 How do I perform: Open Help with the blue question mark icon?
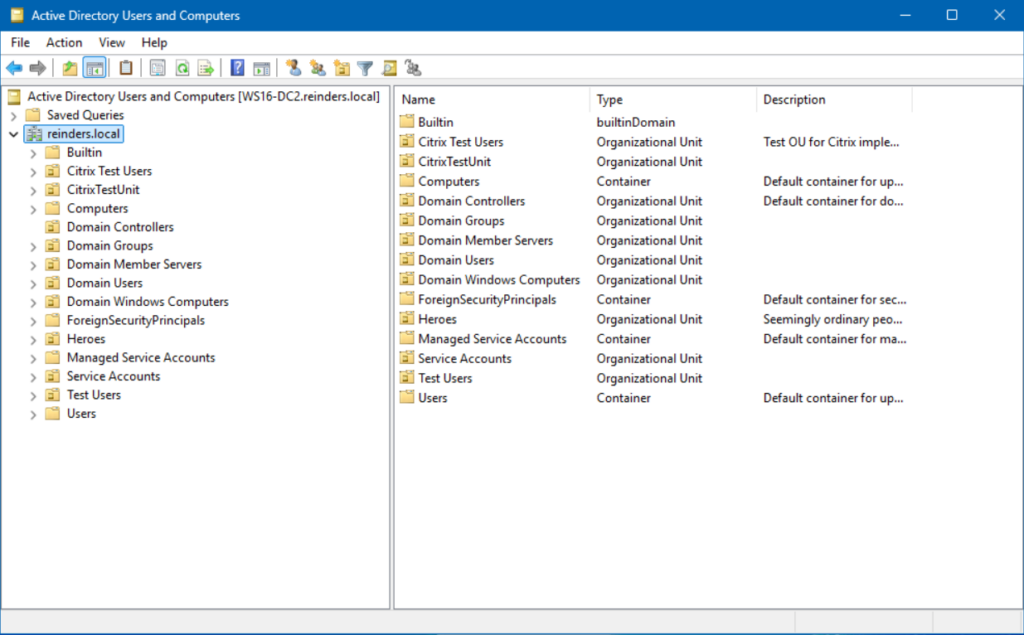[237, 68]
